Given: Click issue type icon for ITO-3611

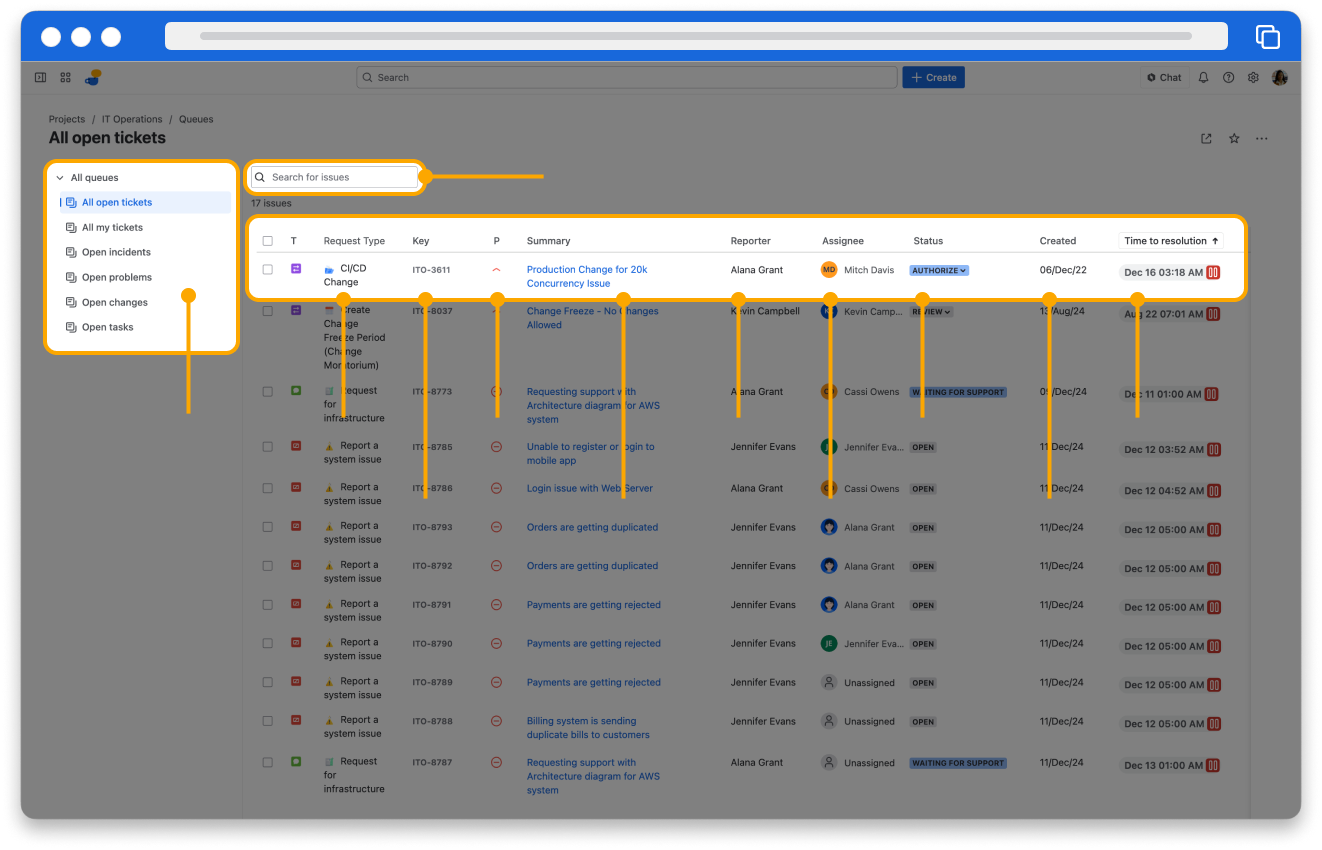Looking at the screenshot, I should pos(296,269).
